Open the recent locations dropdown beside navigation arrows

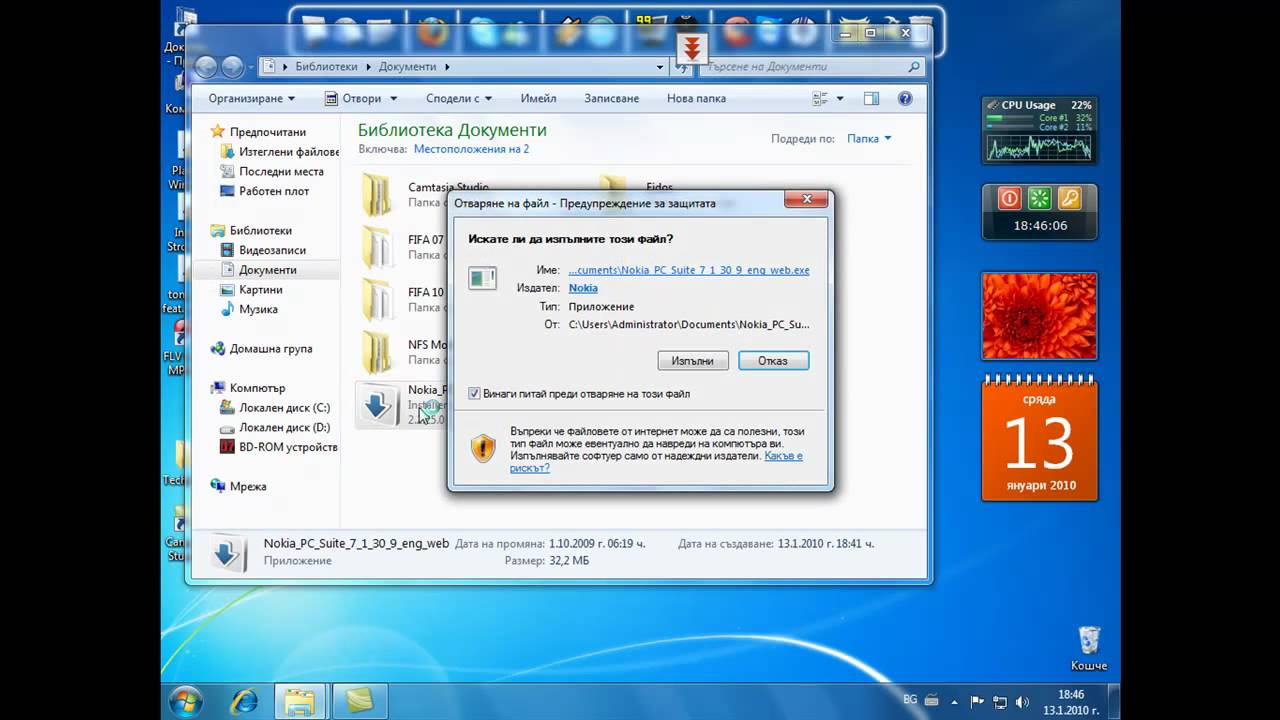[250, 68]
